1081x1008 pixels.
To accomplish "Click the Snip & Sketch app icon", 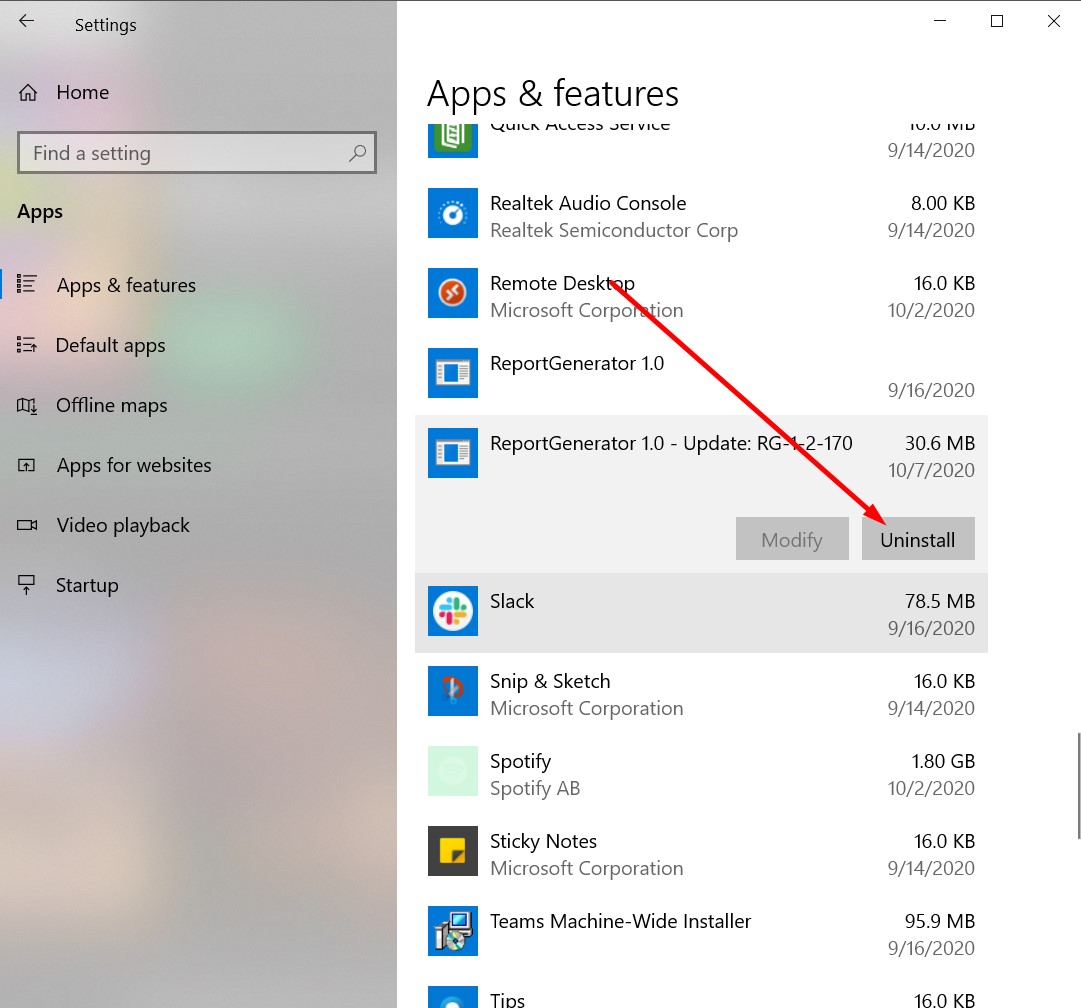I will pos(452,691).
